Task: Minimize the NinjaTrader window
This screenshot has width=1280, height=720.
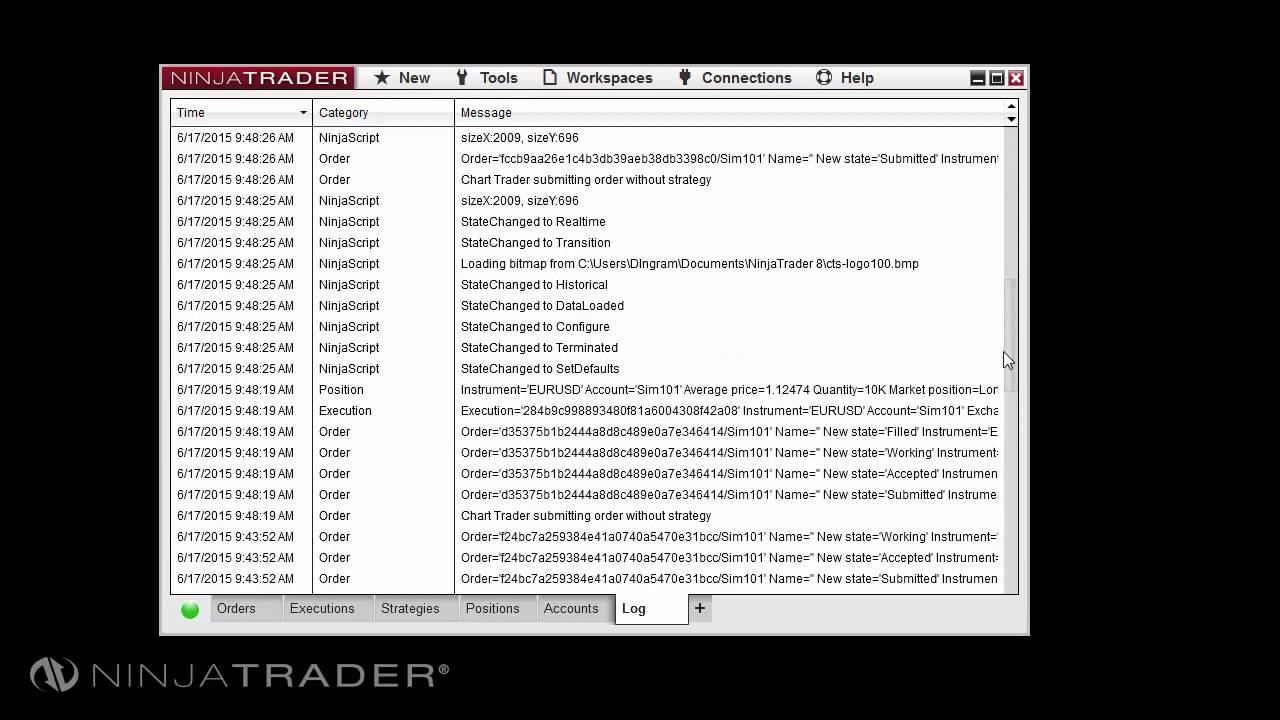Action: (x=978, y=78)
